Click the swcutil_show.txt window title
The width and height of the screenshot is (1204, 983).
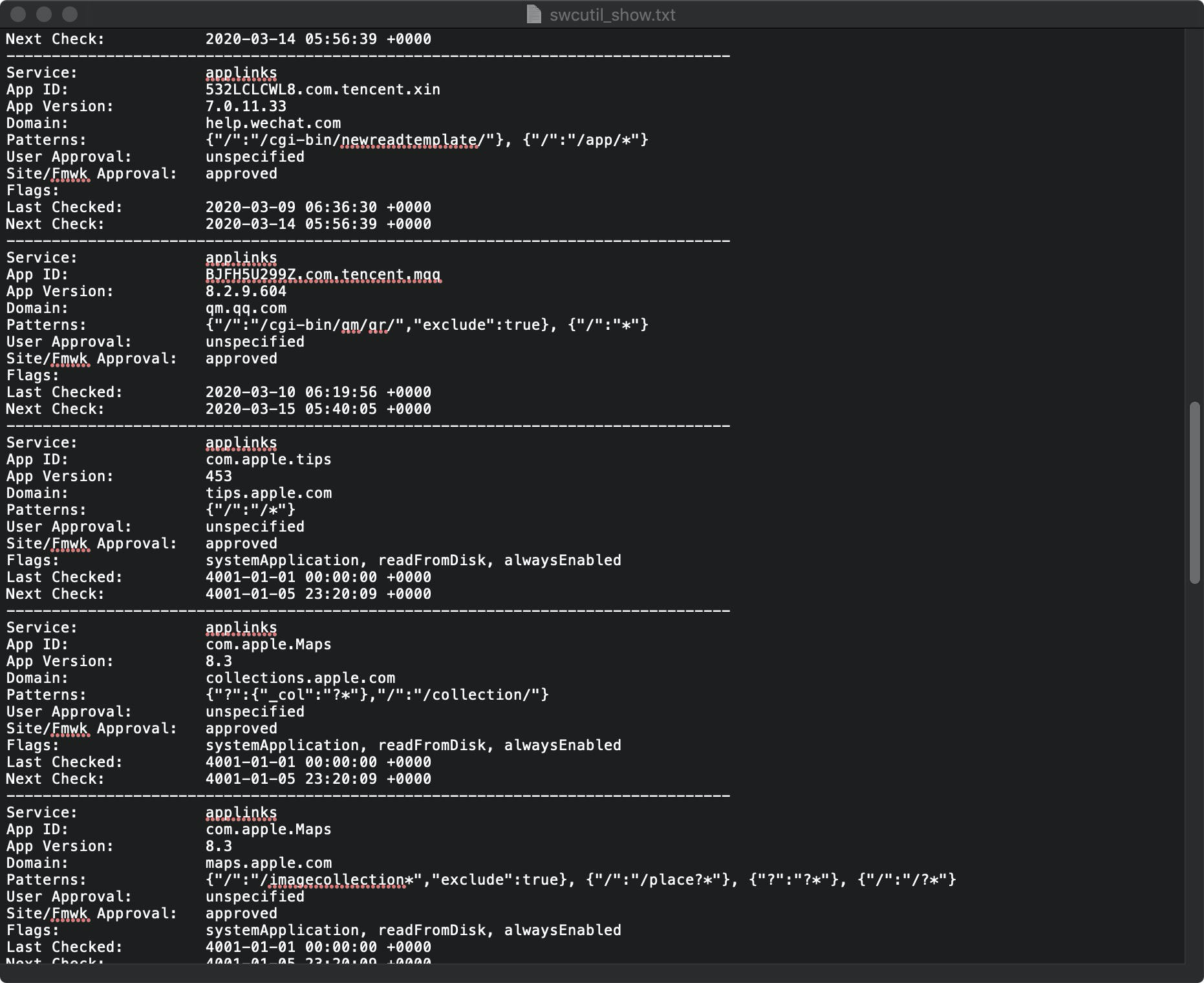[612, 15]
